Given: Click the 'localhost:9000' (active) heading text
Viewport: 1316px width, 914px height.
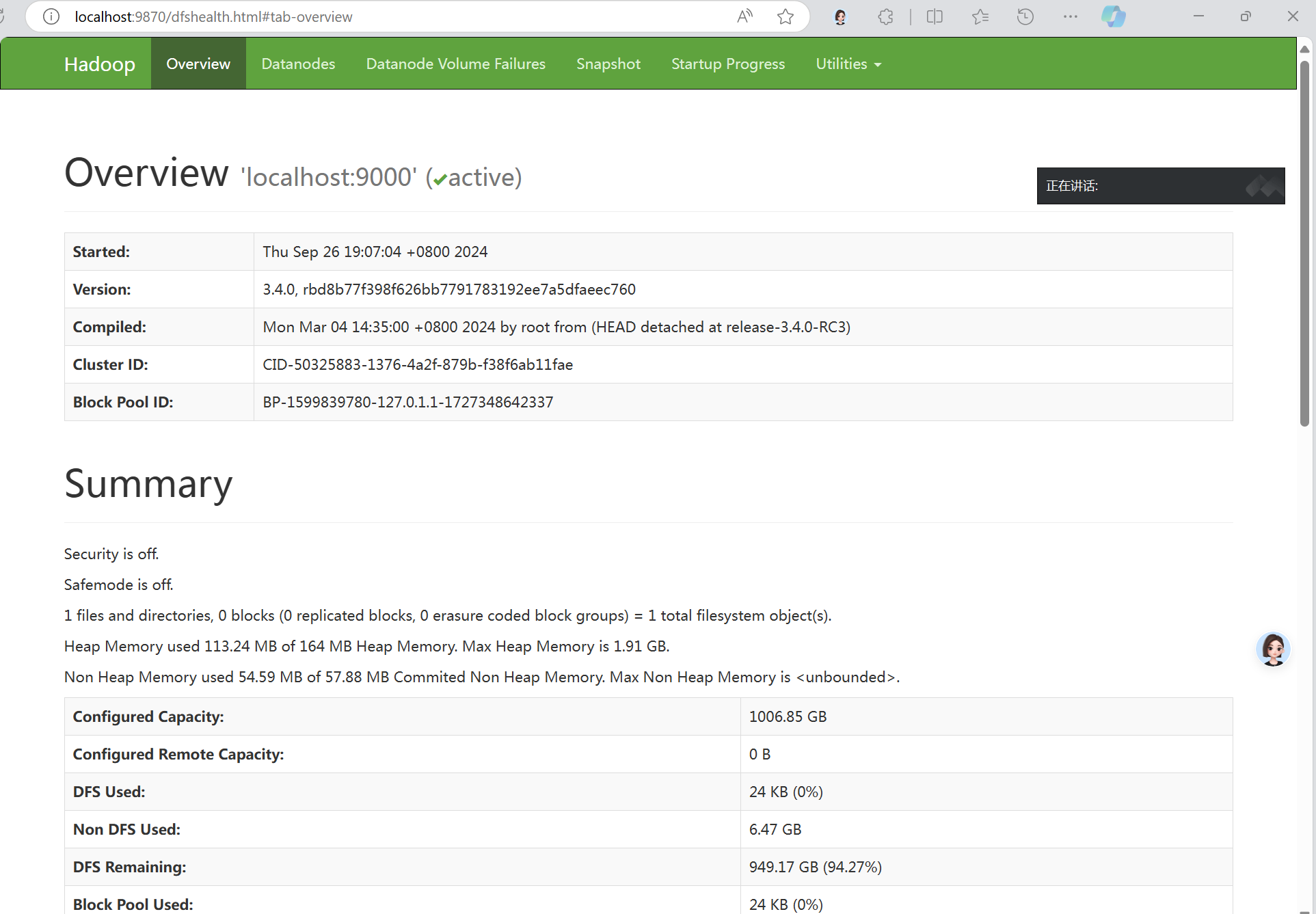Looking at the screenshot, I should pos(381,177).
